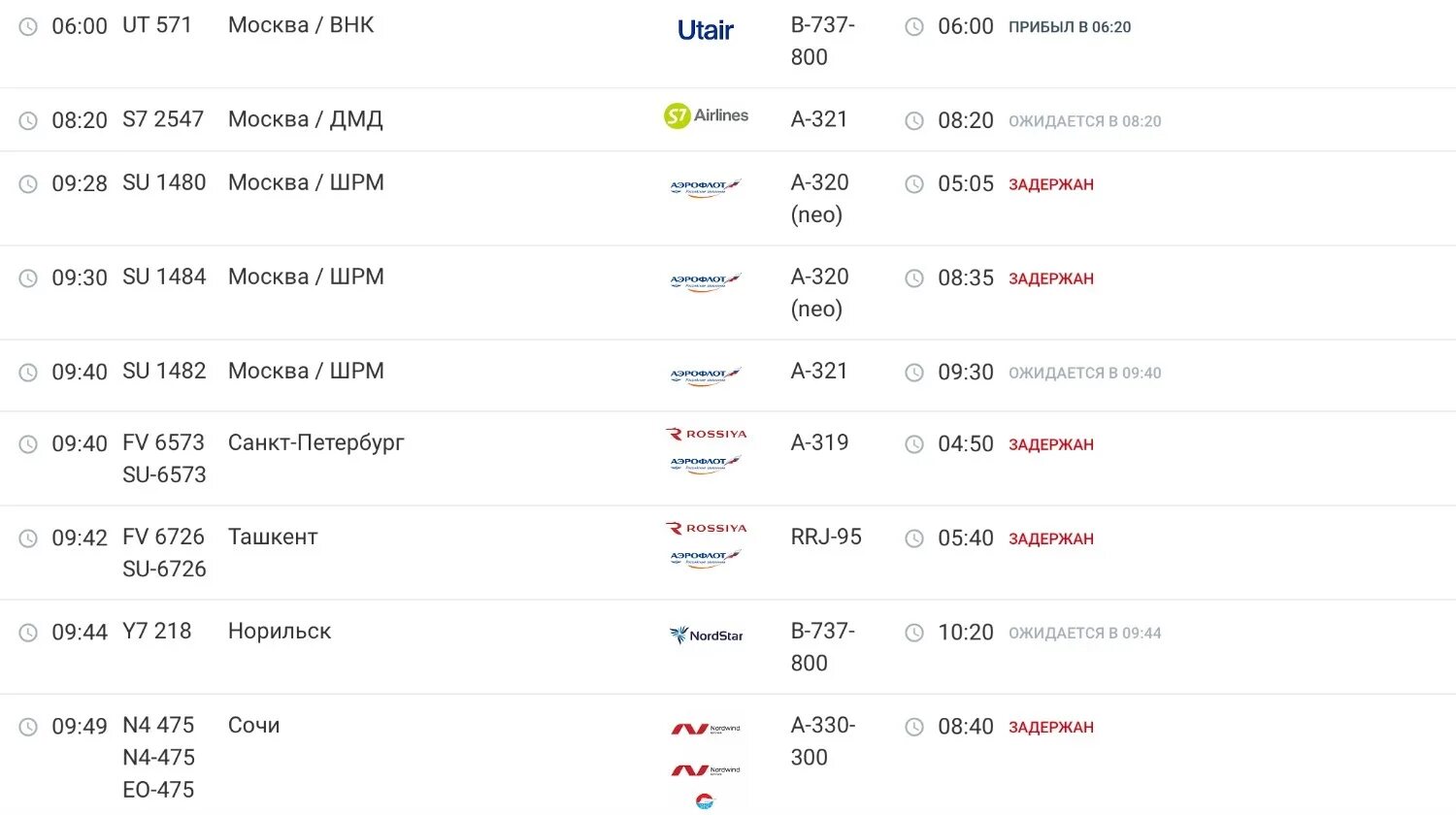This screenshot has width=1456, height=815.
Task: Click the Норильск destination for Y7 218
Action: pyautogui.click(x=280, y=631)
